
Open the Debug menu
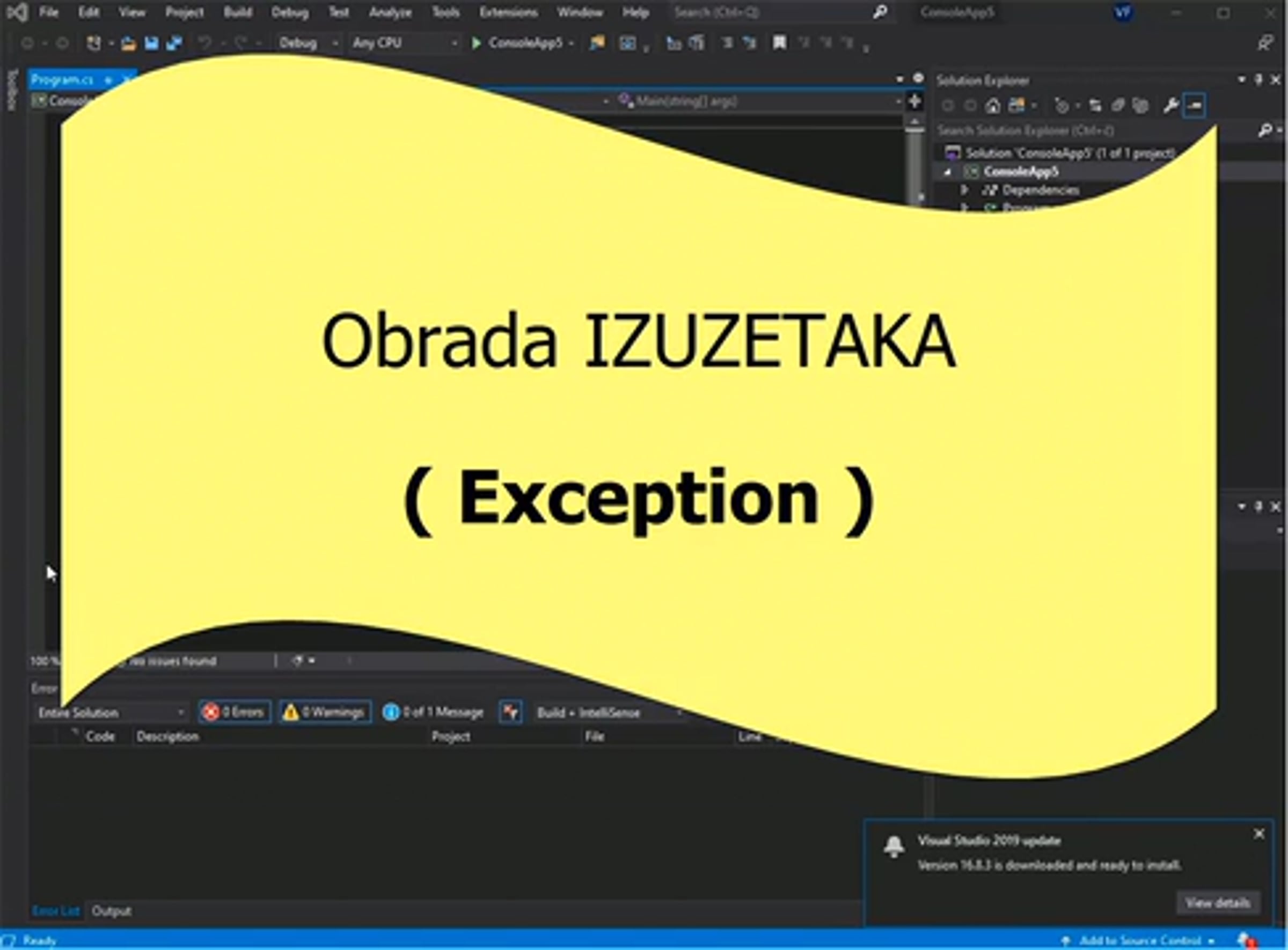point(290,12)
